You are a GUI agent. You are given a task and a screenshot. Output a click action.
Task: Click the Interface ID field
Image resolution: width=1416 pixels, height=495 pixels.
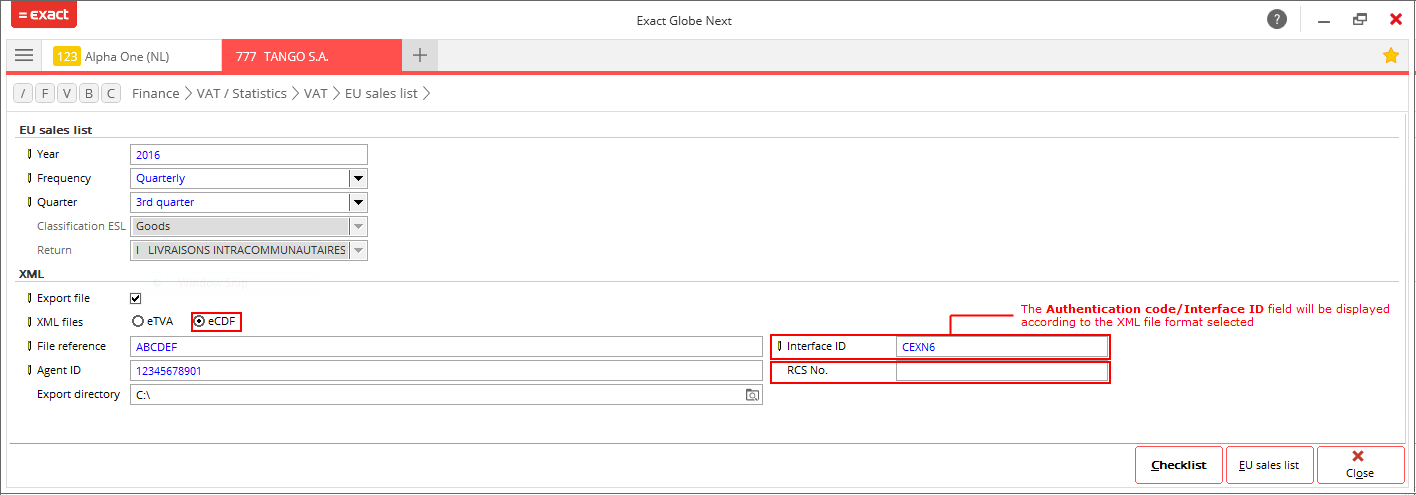pyautogui.click(x=1002, y=346)
